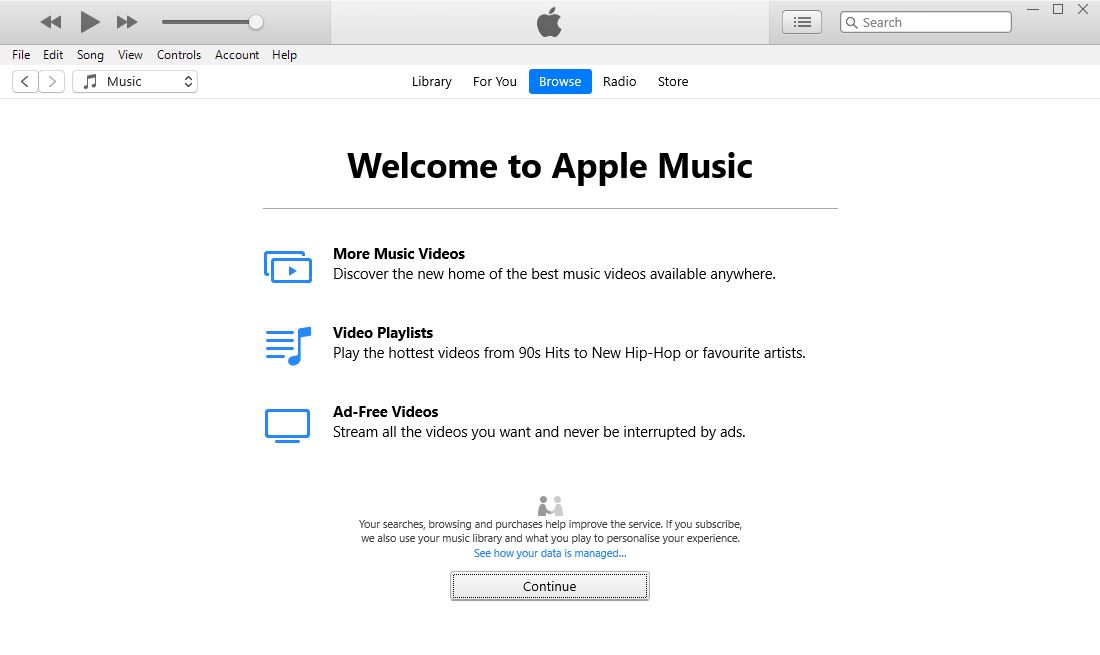Select the Browse tab
The width and height of the screenshot is (1100, 655).
(560, 81)
